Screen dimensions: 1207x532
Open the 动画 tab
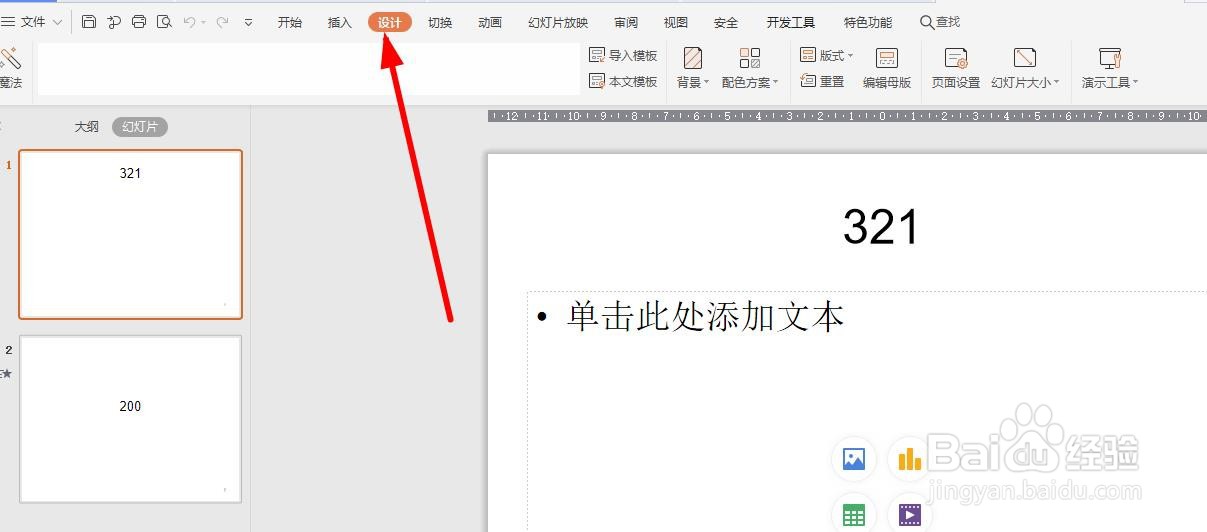click(x=490, y=22)
